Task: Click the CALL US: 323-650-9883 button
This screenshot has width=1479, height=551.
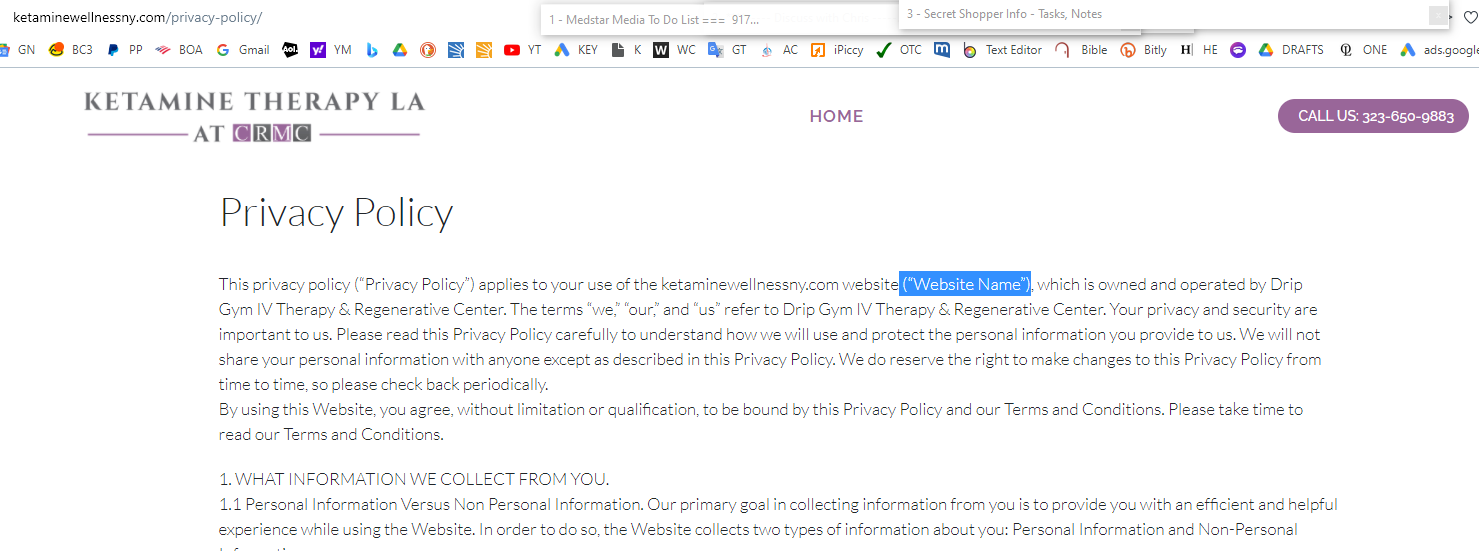Action: click(x=1376, y=116)
